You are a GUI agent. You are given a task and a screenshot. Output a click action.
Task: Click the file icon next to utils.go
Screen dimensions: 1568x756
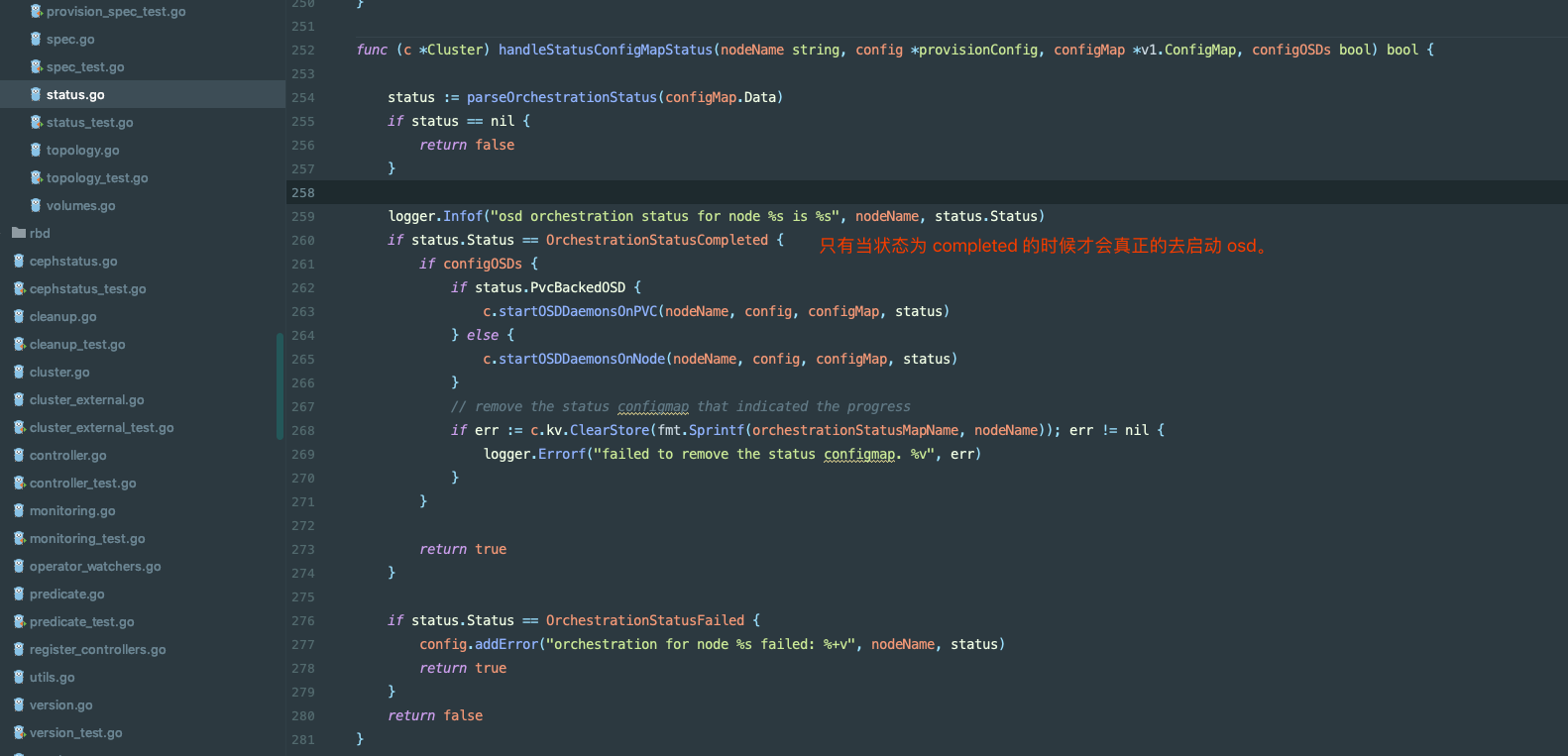pyautogui.click(x=19, y=678)
